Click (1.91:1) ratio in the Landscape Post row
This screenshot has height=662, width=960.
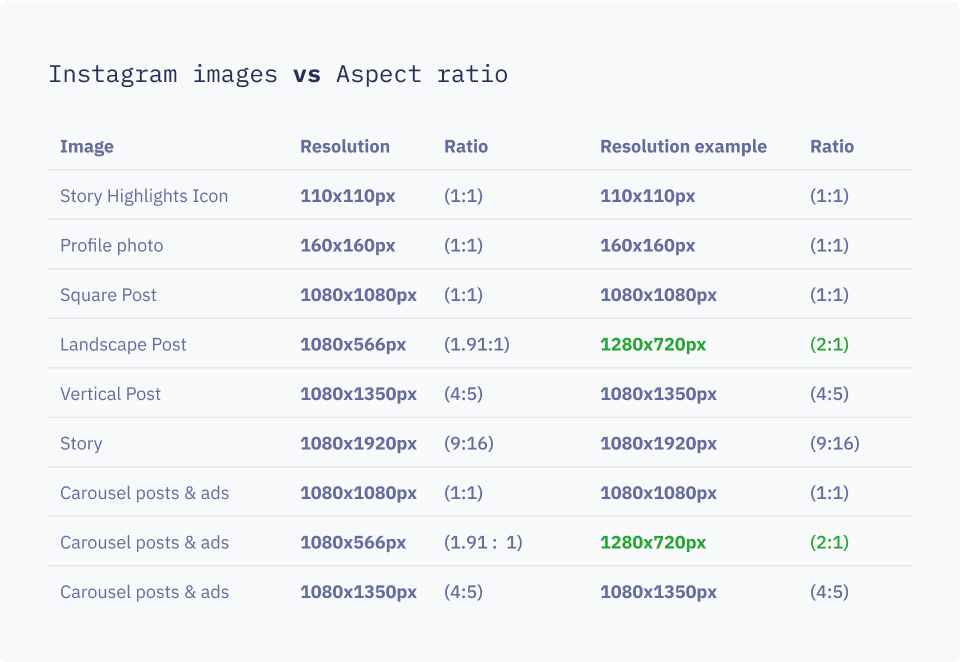pos(477,344)
